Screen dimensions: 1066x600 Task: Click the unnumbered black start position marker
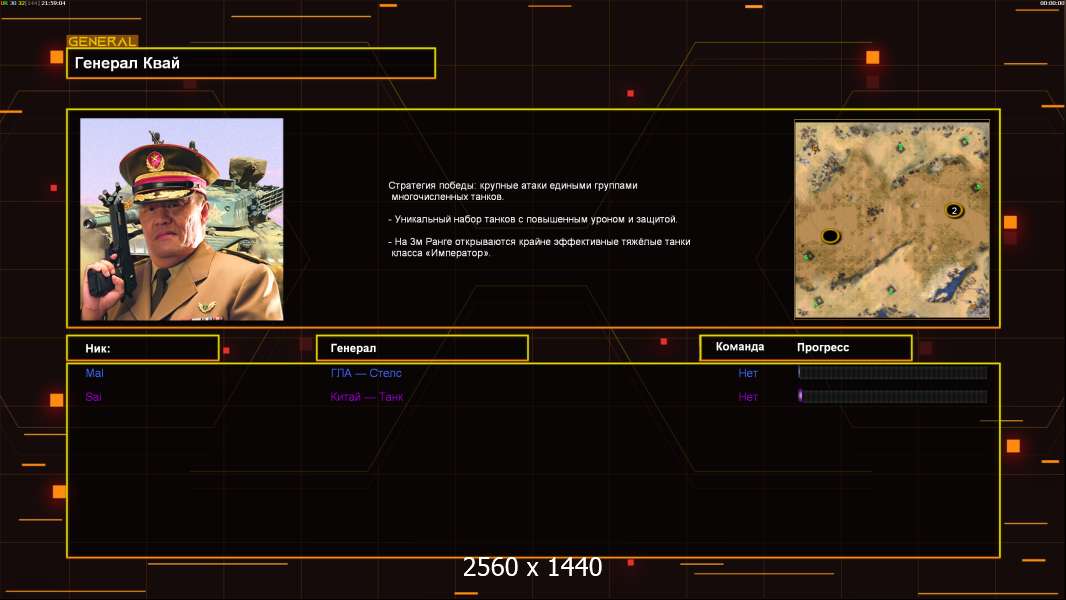(x=829, y=236)
